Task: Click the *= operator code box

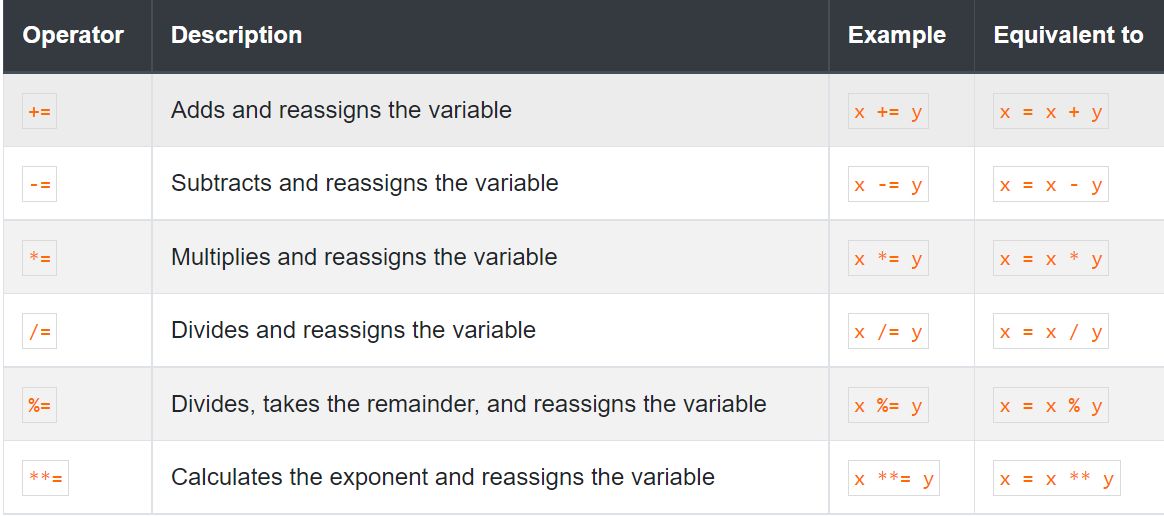Action: 39,258
